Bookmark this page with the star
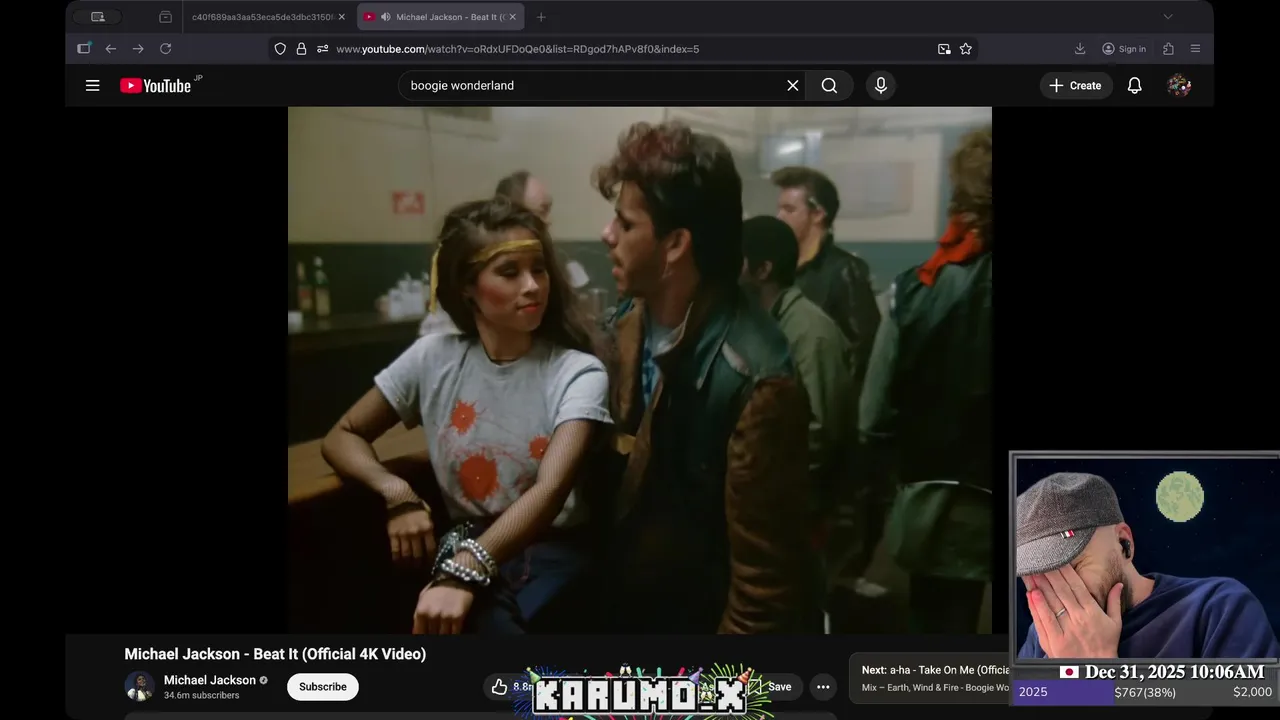 coord(966,49)
